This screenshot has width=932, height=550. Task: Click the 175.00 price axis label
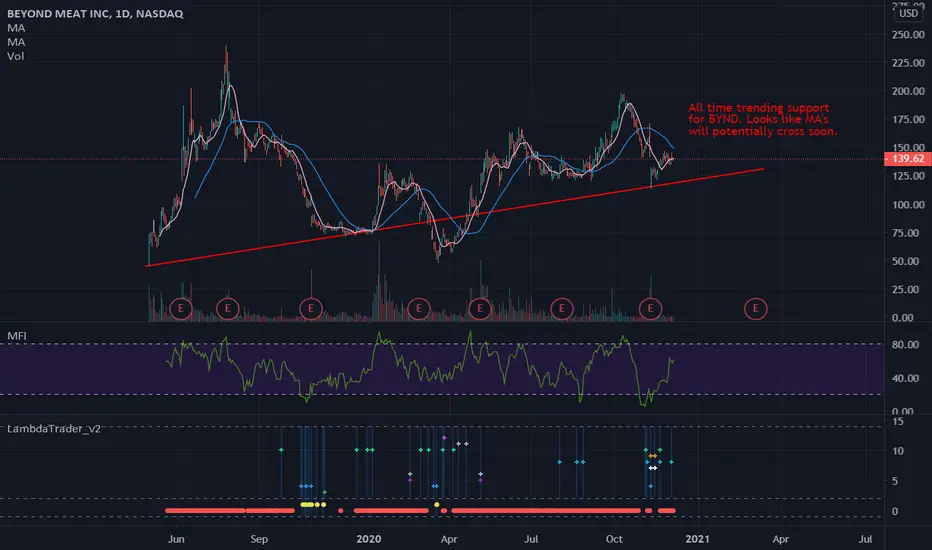(x=908, y=120)
